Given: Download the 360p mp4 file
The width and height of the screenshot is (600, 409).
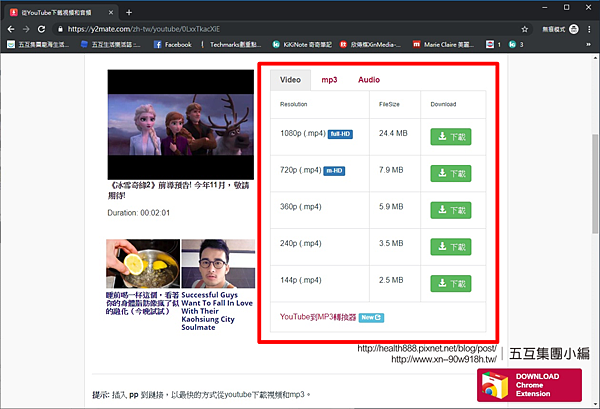Looking at the screenshot, I should click(x=451, y=210).
